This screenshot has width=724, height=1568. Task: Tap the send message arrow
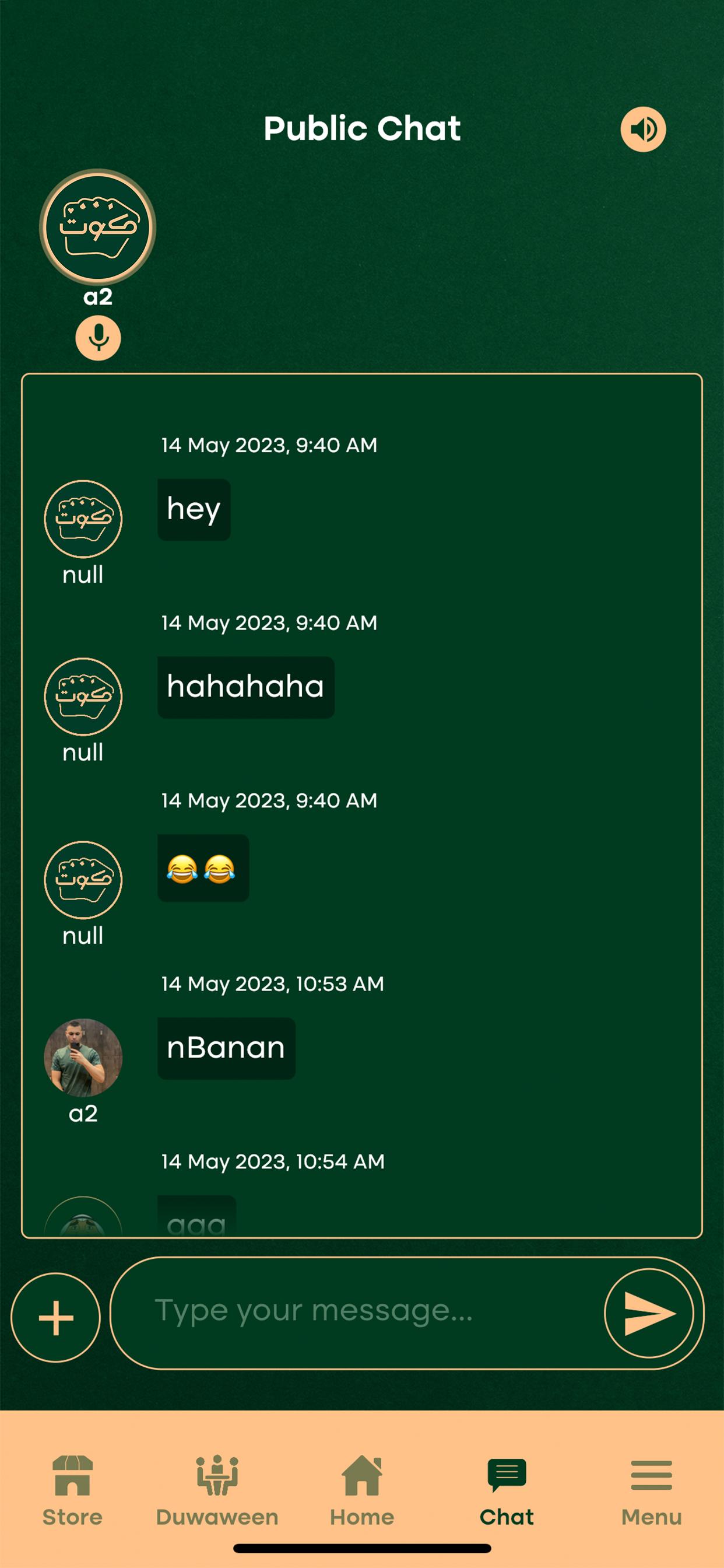pyautogui.click(x=649, y=1313)
